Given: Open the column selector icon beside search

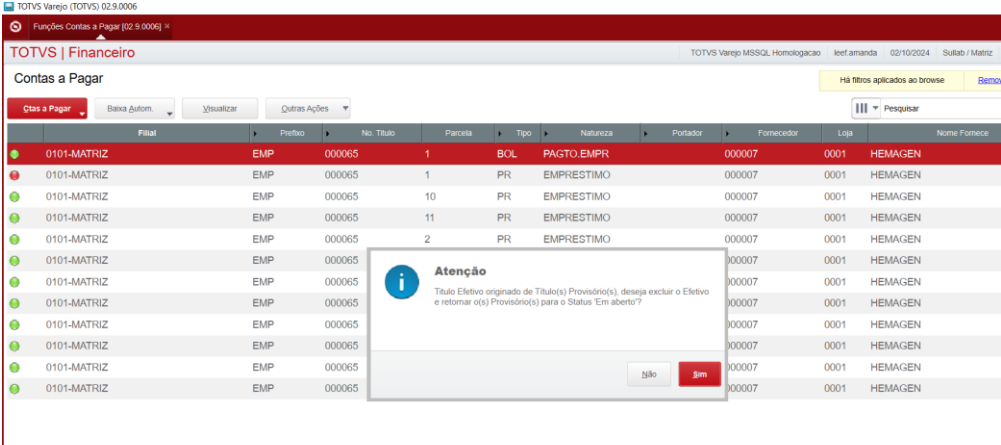Looking at the screenshot, I should 861,109.
